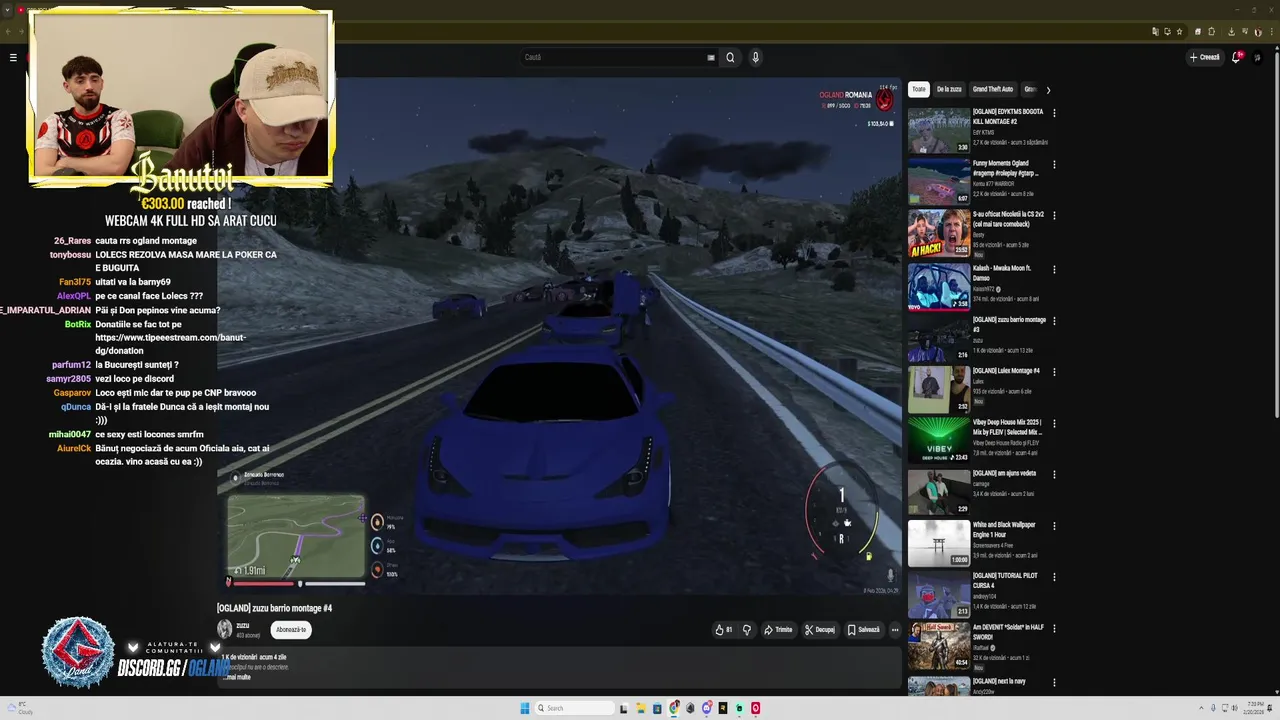The image size is (1280, 720).
Task: Select the Toate filter chip
Action: [919, 89]
